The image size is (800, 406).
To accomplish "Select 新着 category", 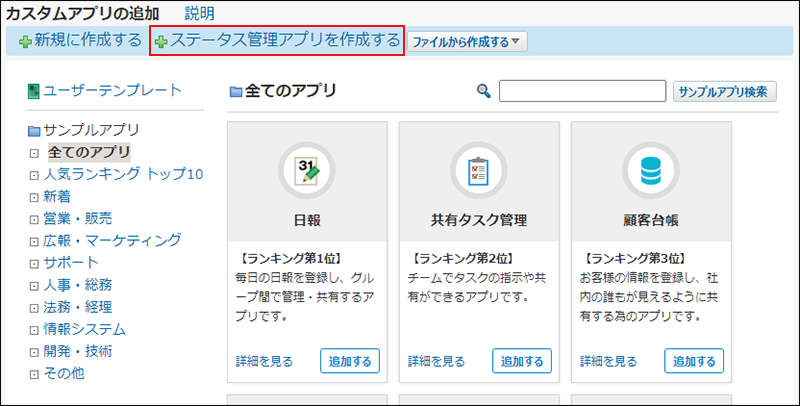I will click(57, 196).
